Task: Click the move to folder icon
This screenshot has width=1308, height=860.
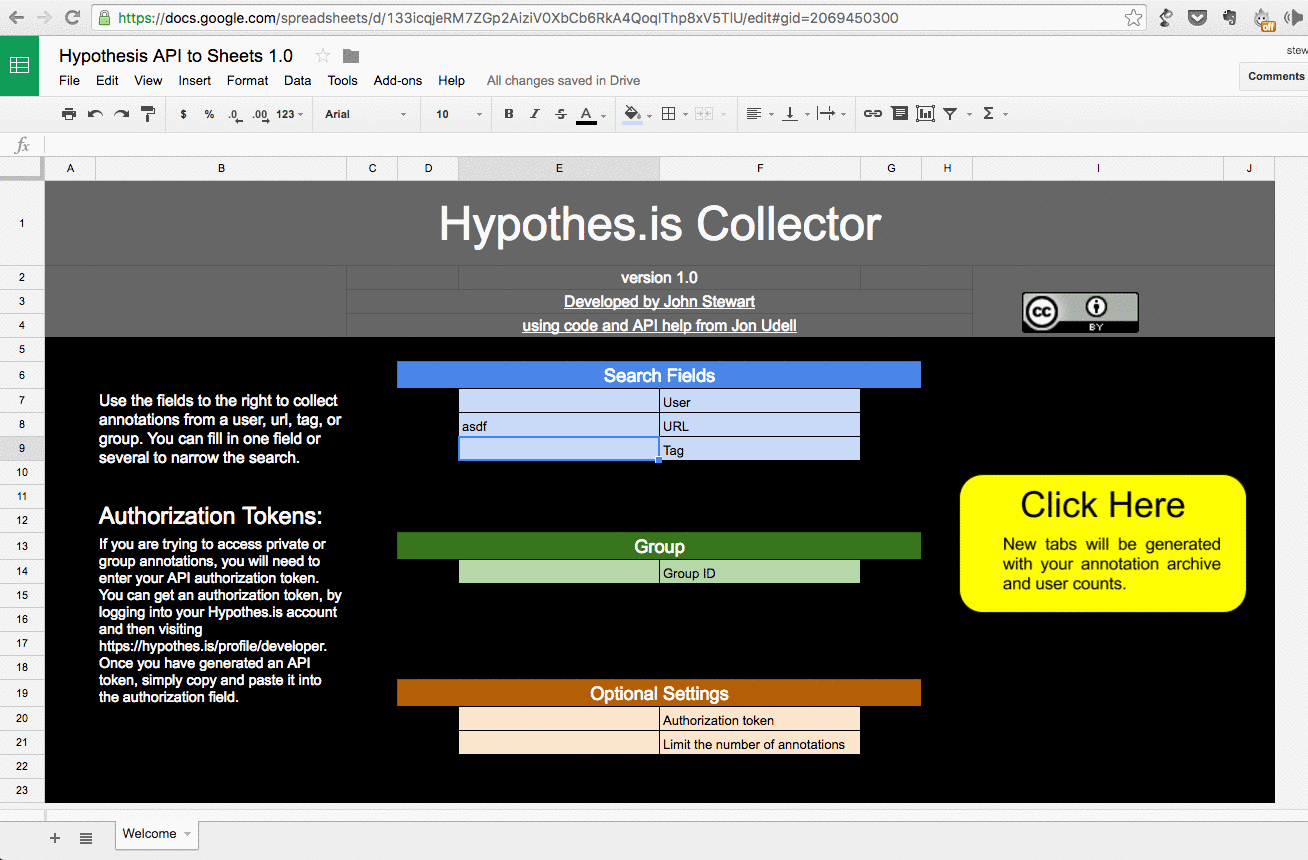Action: [x=350, y=56]
